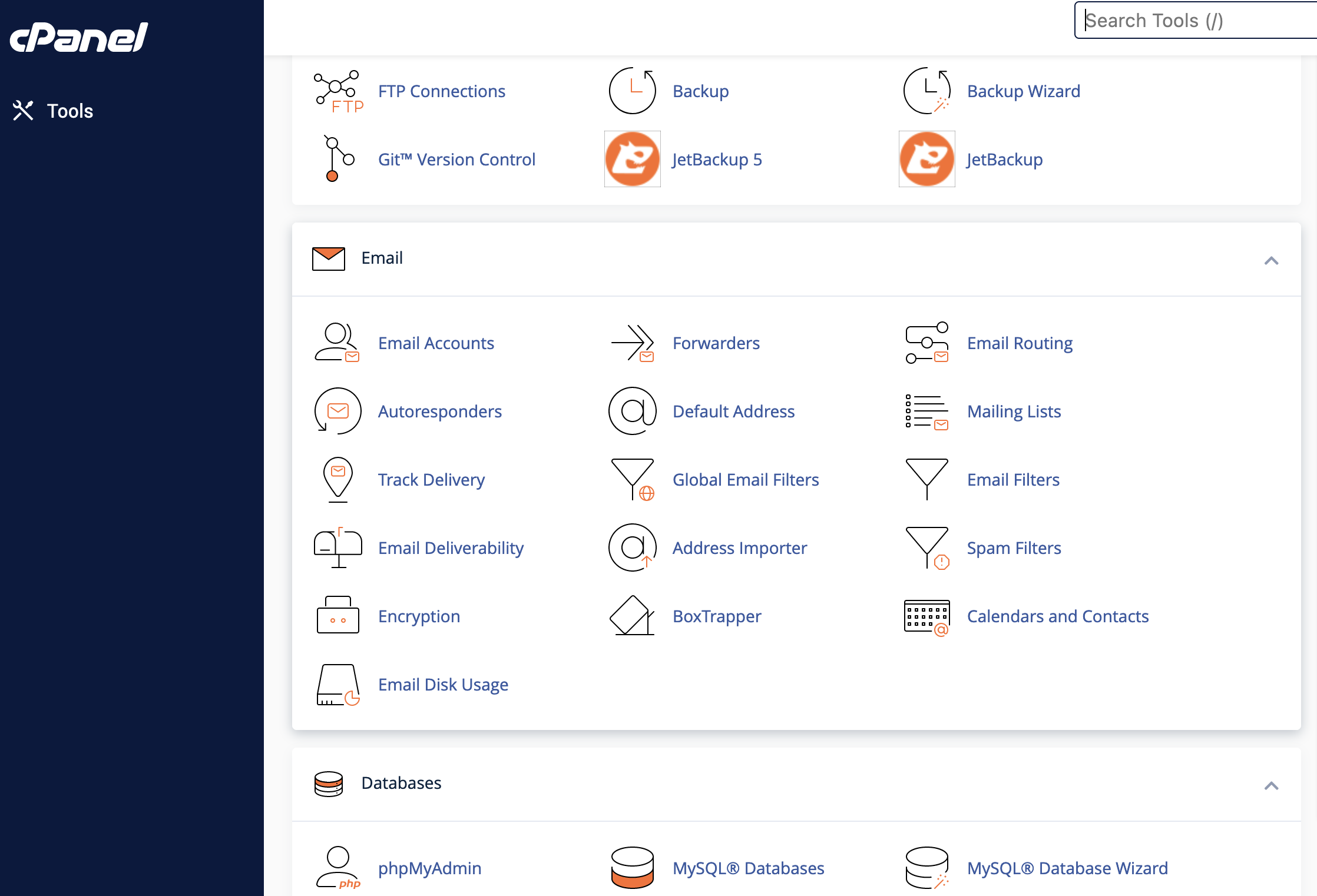The height and width of the screenshot is (896, 1317).
Task: Click the Backup clock icon
Action: tap(632, 91)
